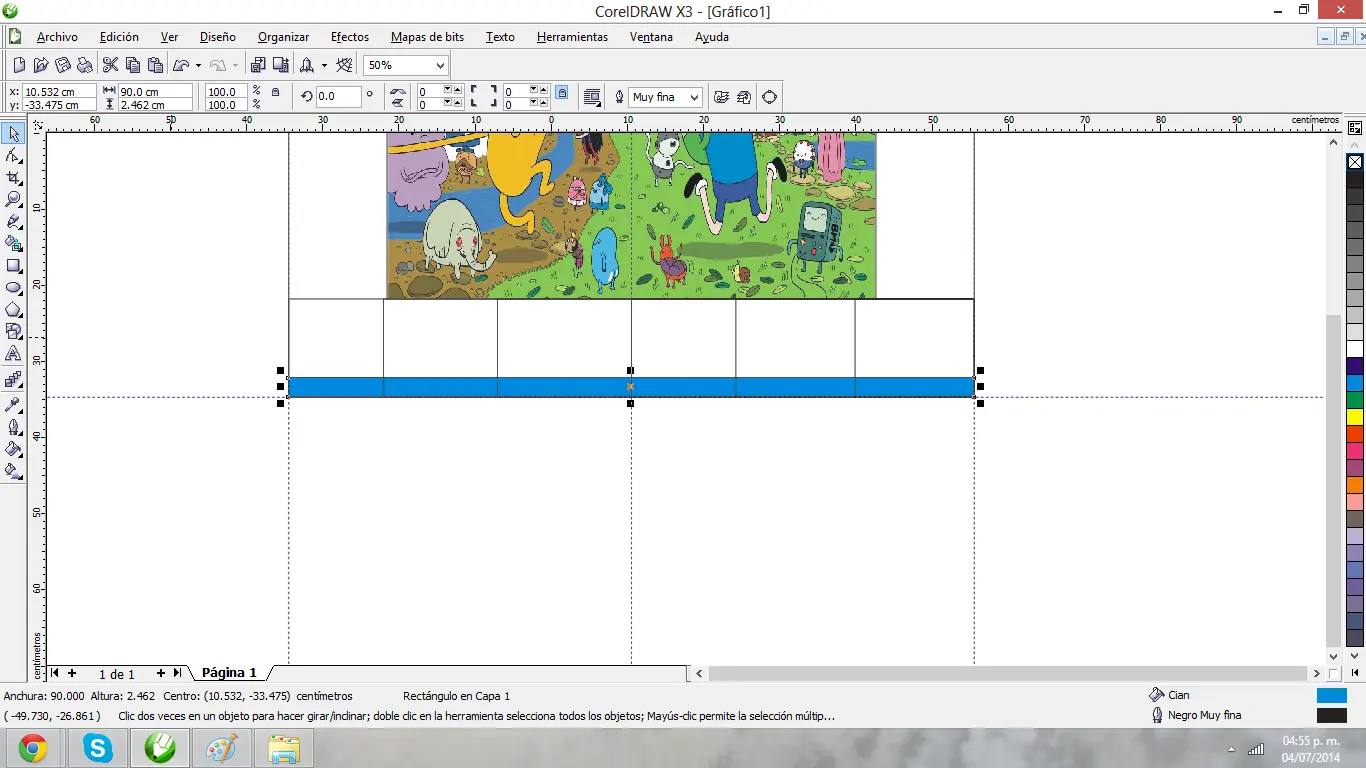Screen dimensions: 1366x768
Task: Open the Mapas de bits menu
Action: (x=427, y=37)
